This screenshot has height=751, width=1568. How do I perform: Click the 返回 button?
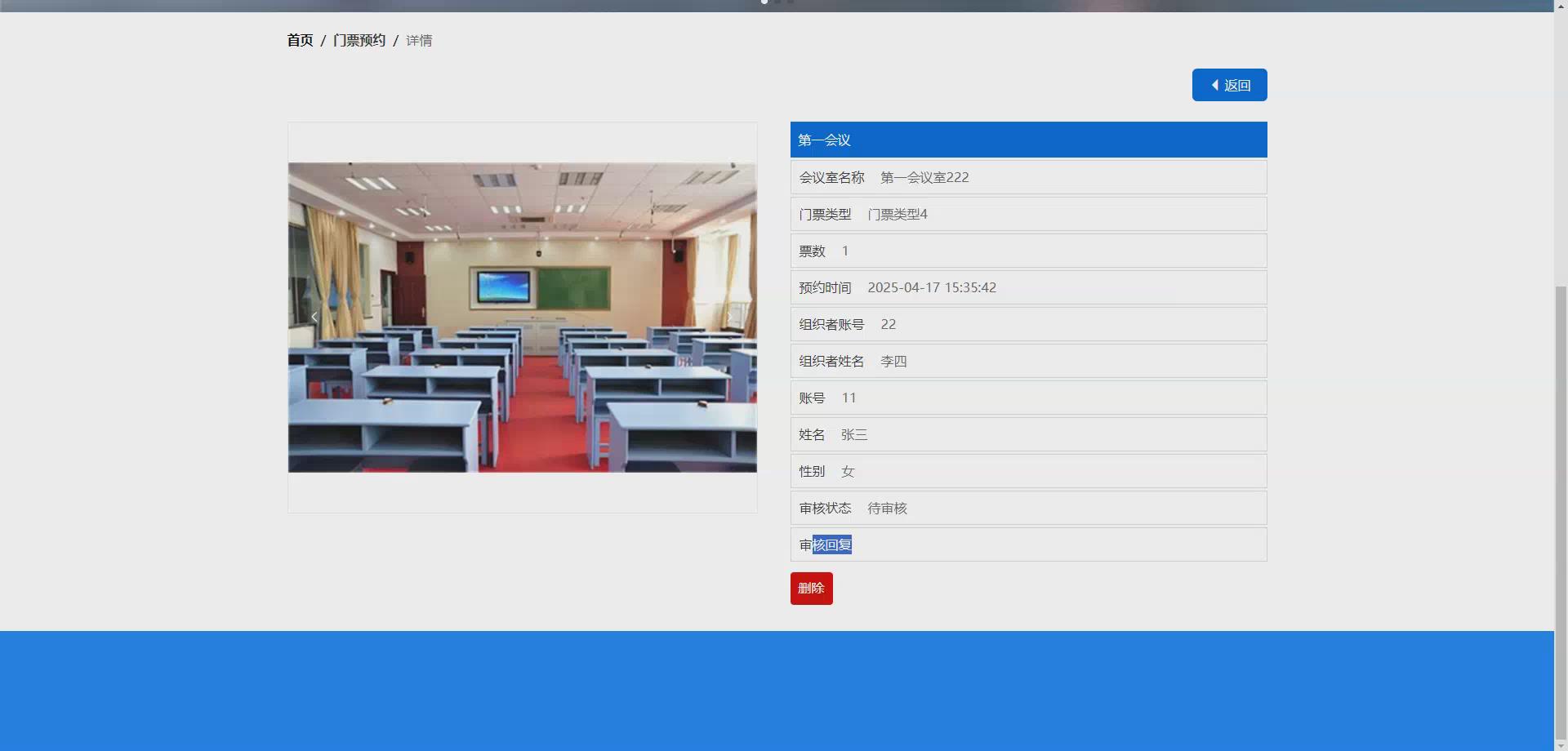pos(1229,85)
